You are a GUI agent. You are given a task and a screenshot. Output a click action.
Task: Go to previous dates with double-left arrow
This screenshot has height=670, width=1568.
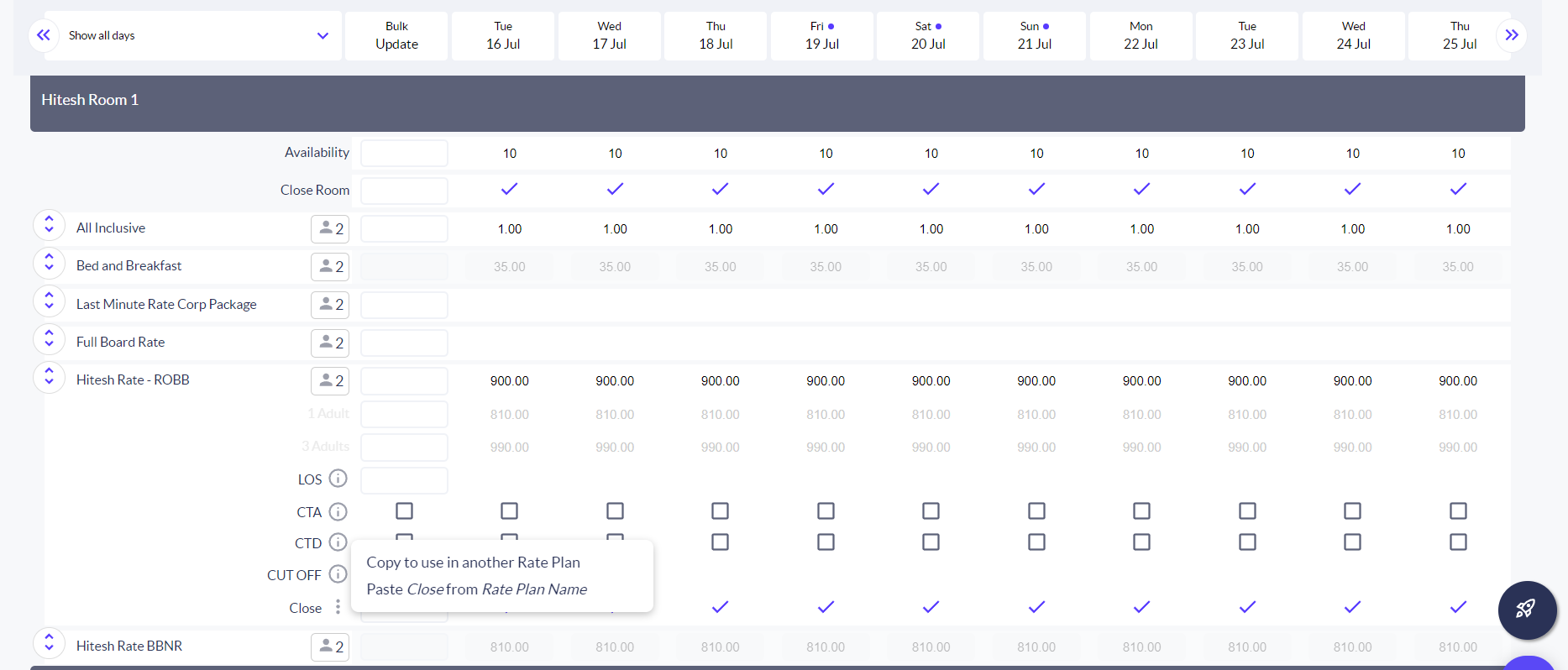[x=44, y=35]
